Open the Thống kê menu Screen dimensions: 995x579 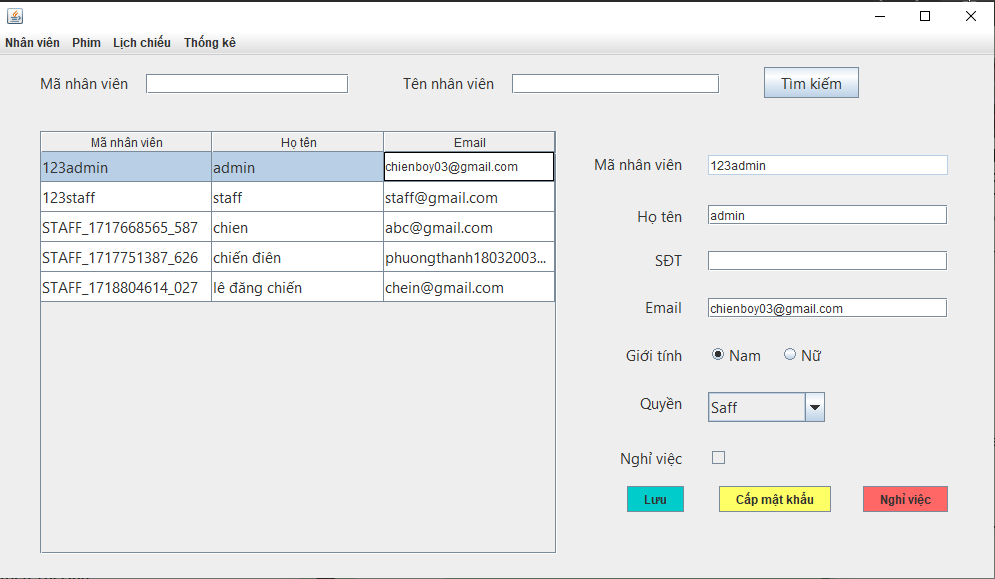pyautogui.click(x=210, y=43)
